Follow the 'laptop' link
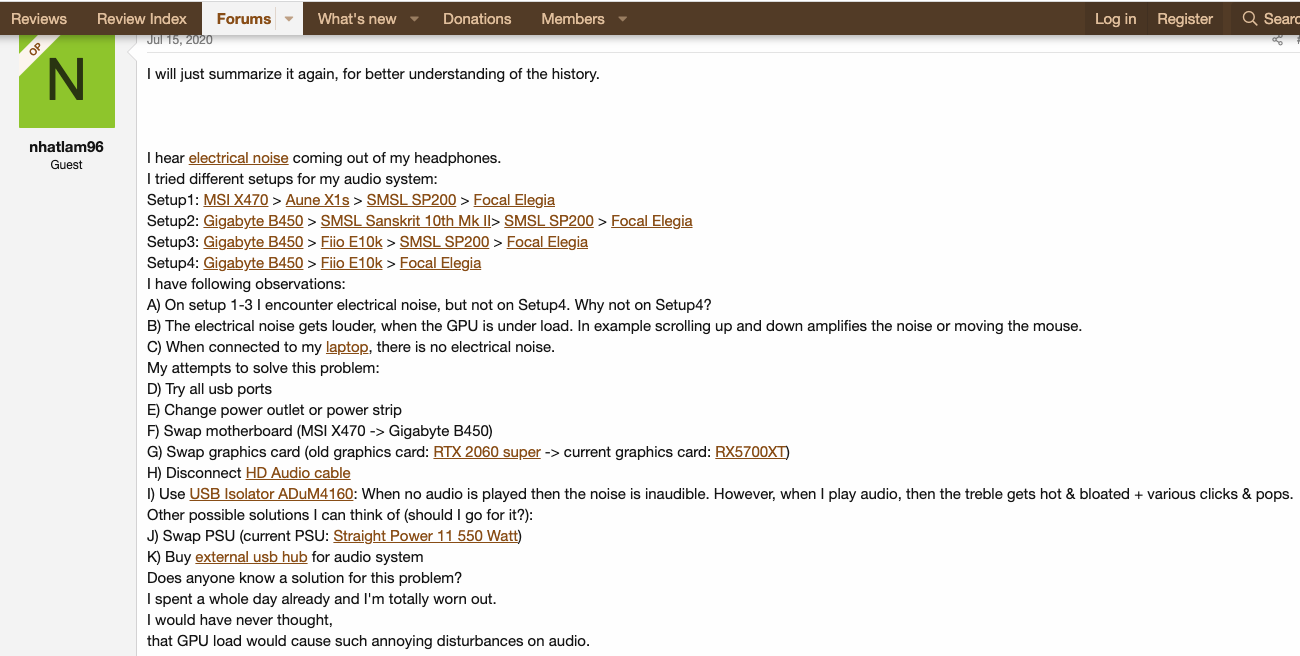Screen dimensions: 1300x656 tap(347, 347)
